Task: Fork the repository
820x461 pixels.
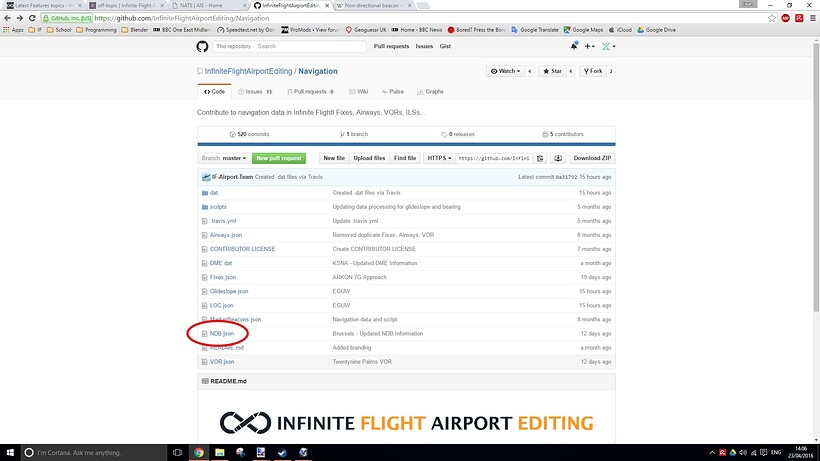Action: [x=593, y=71]
